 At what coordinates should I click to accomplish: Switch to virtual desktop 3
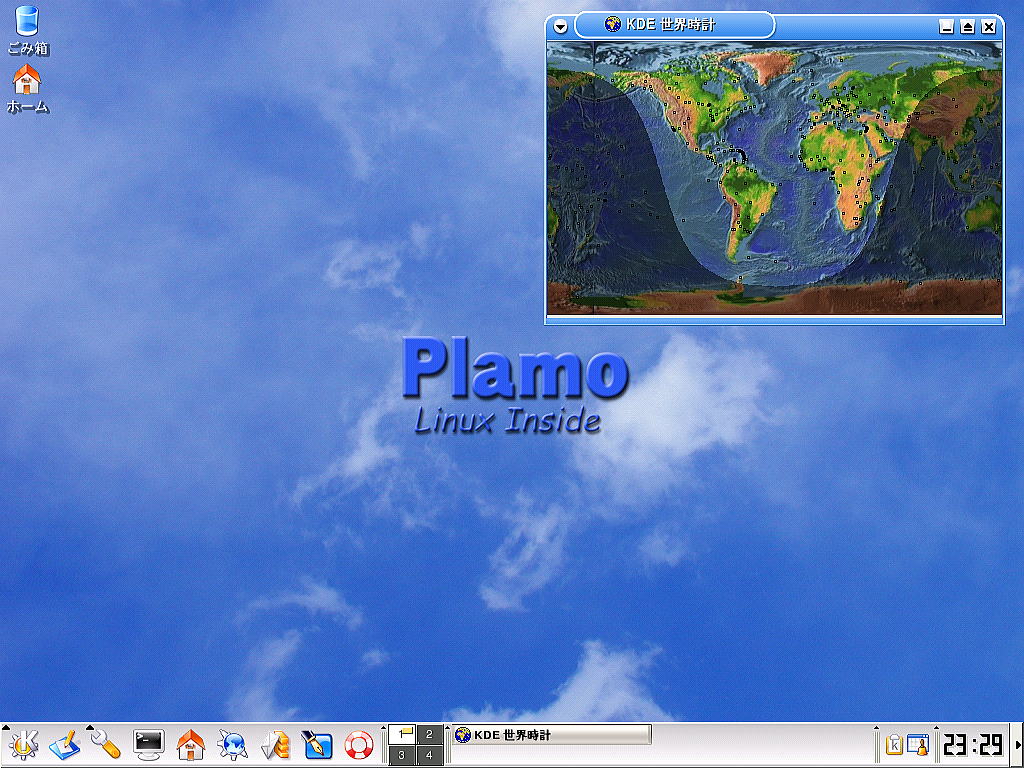point(402,755)
